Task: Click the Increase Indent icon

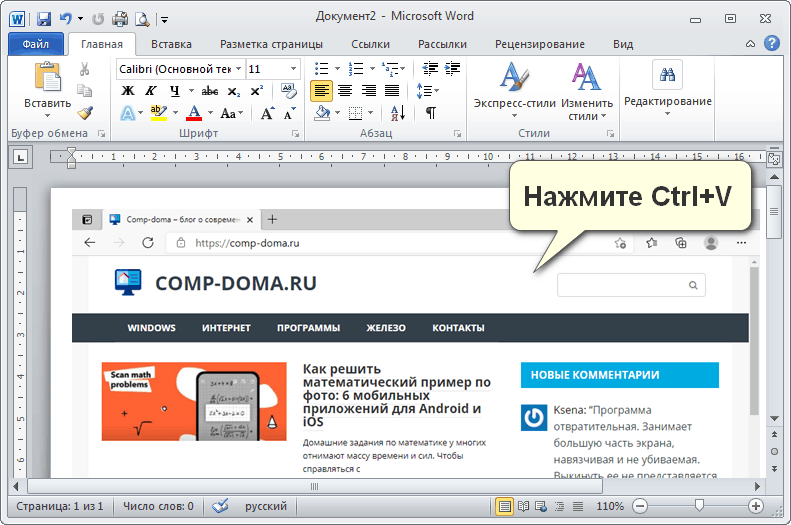Action: coord(453,69)
